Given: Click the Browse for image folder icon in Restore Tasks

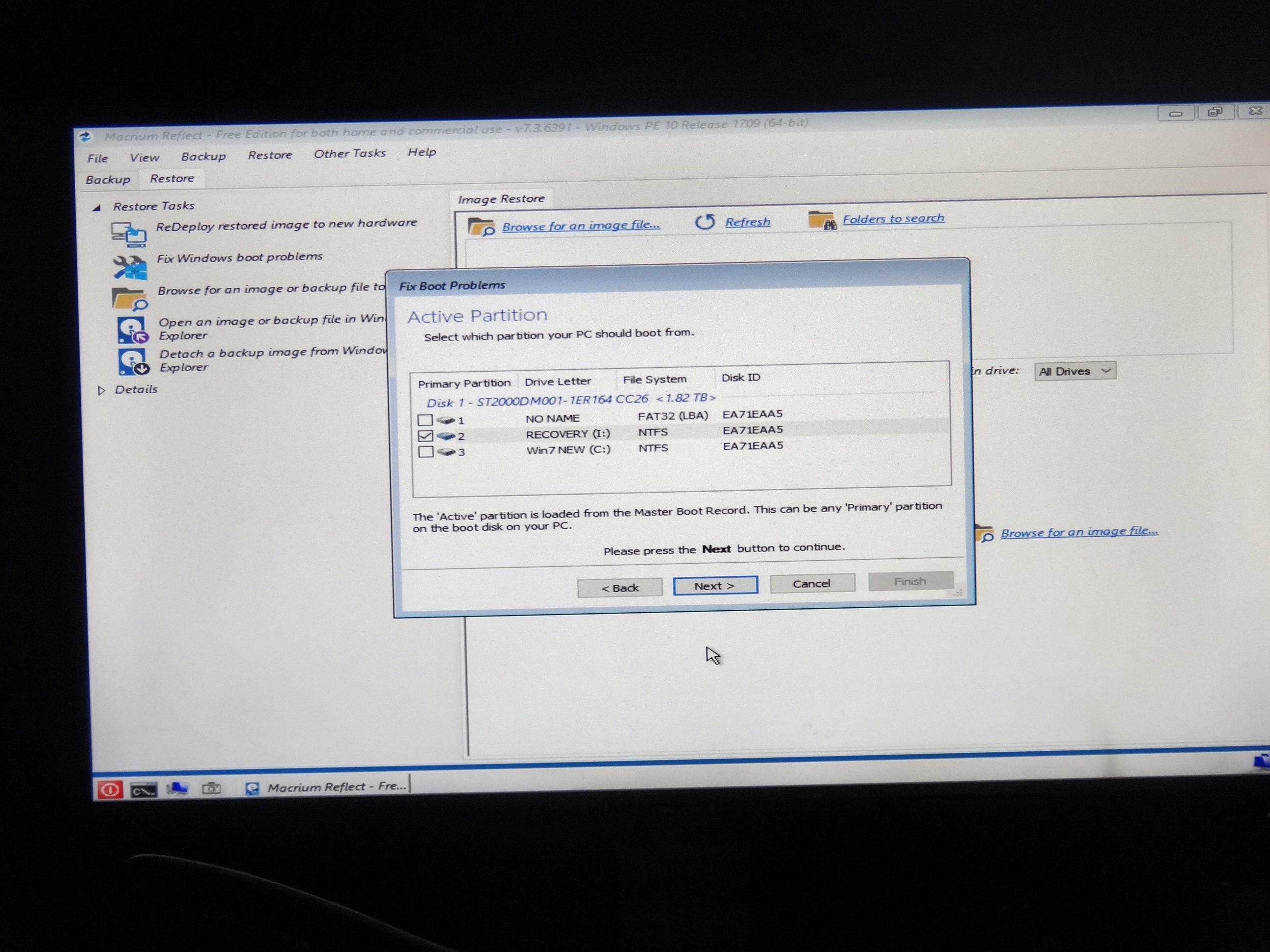Looking at the screenshot, I should 130,299.
